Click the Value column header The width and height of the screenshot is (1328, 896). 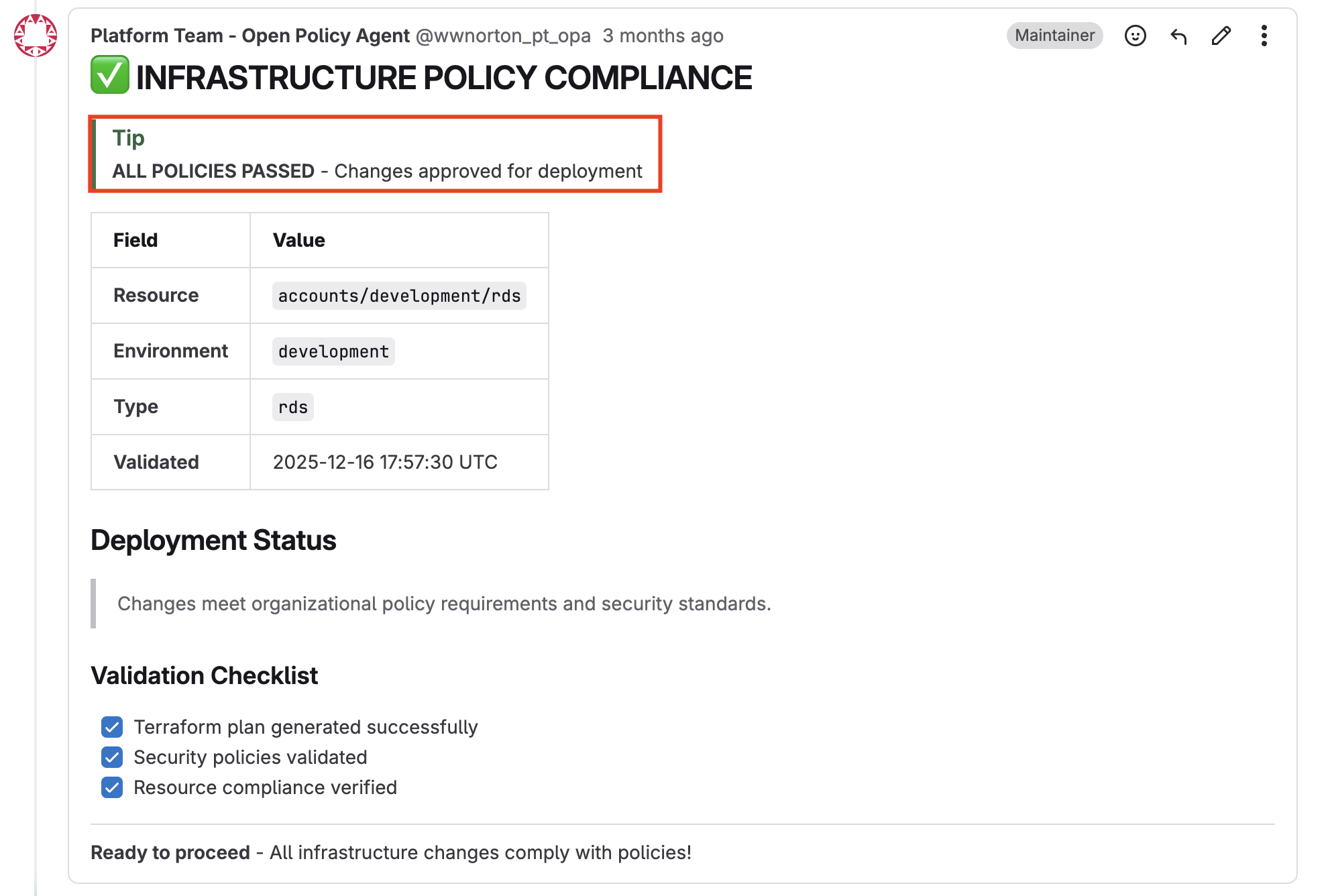click(x=399, y=240)
